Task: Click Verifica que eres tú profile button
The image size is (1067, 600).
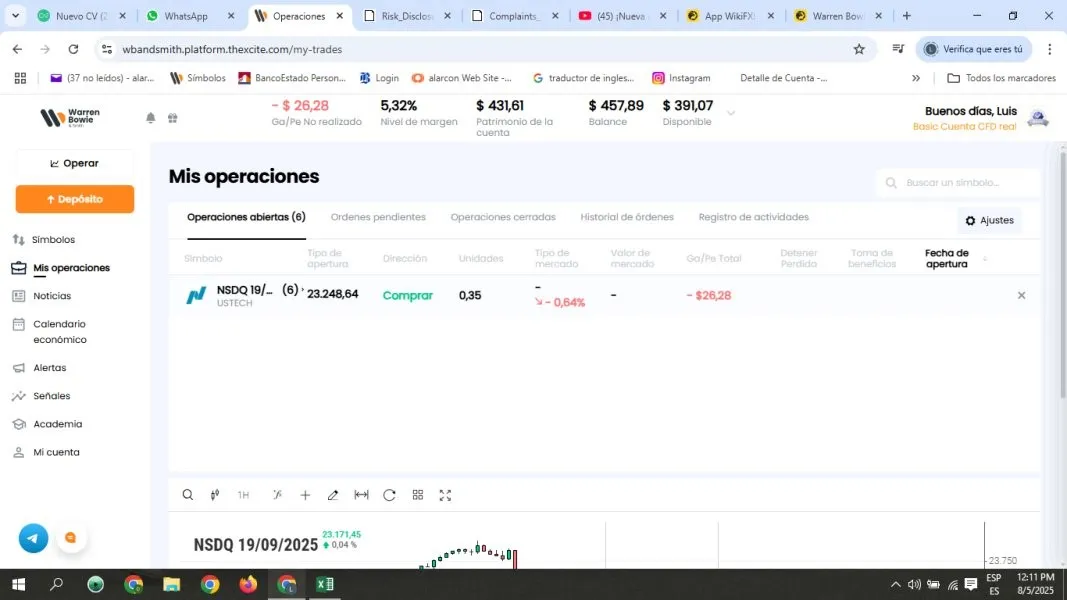Action: [x=974, y=49]
